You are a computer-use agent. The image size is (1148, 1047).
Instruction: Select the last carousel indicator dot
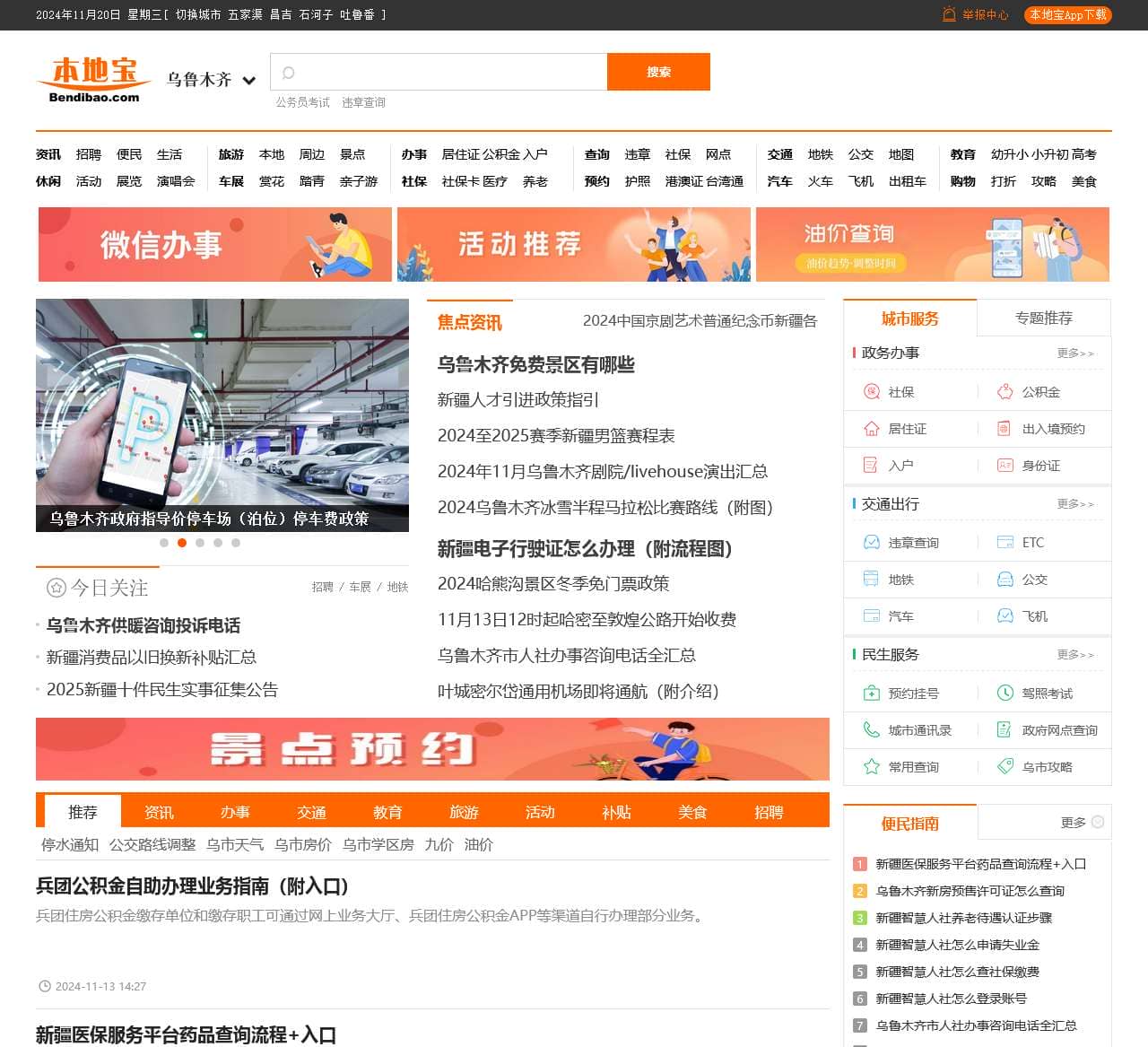coord(236,543)
